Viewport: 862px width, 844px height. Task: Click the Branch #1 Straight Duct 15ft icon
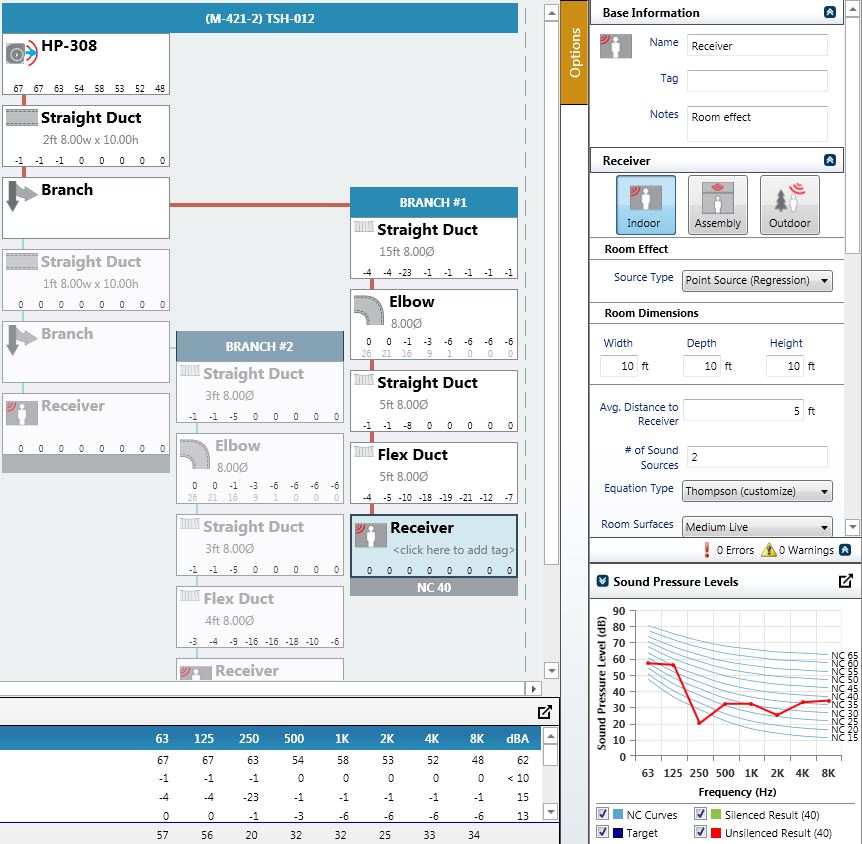(x=363, y=227)
